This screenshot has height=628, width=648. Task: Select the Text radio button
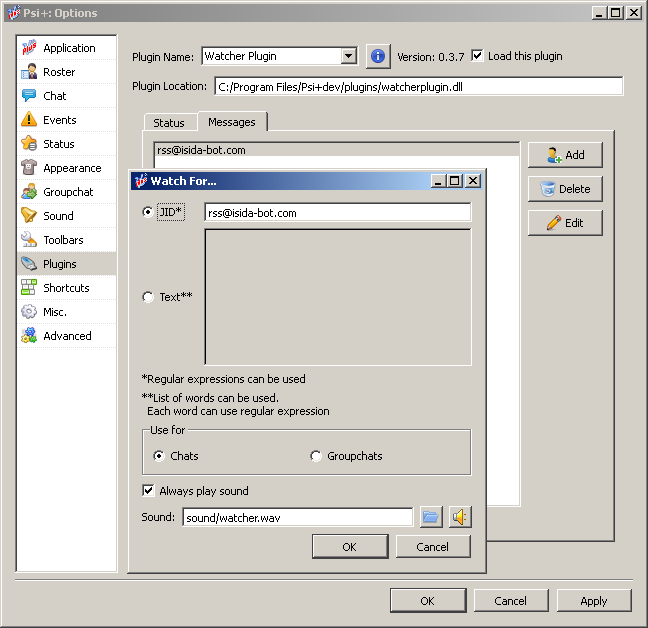[x=149, y=297]
